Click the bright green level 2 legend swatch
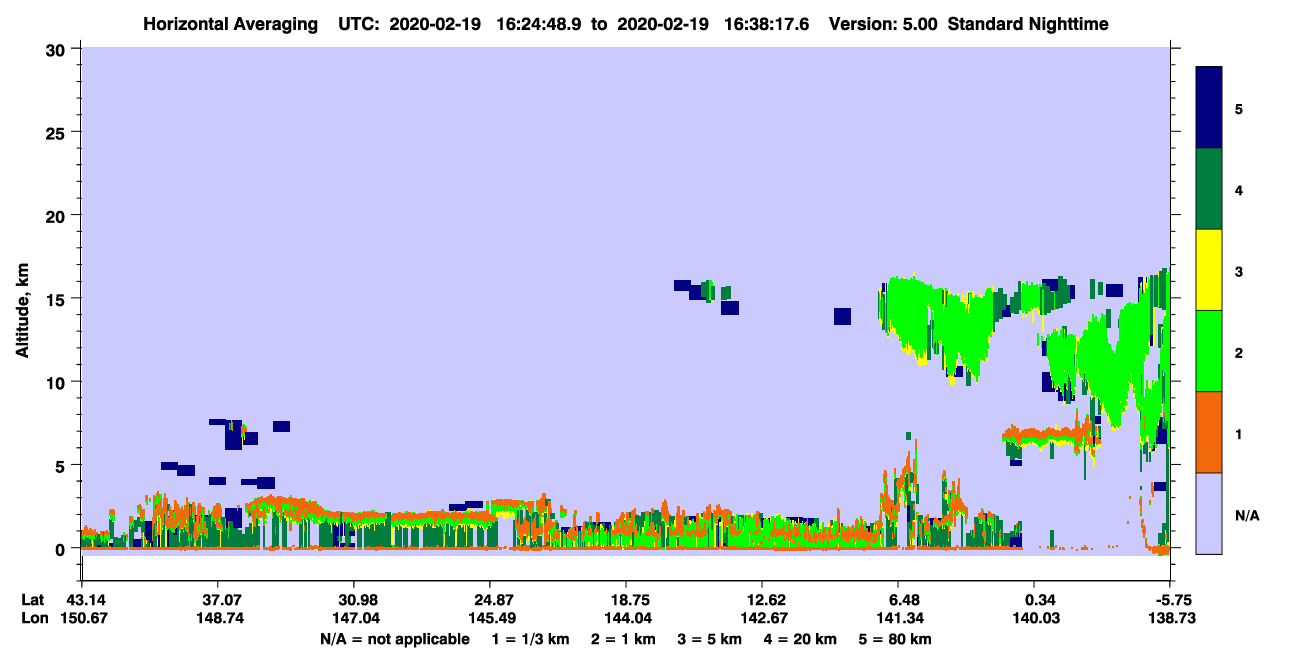 pyautogui.click(x=1209, y=351)
